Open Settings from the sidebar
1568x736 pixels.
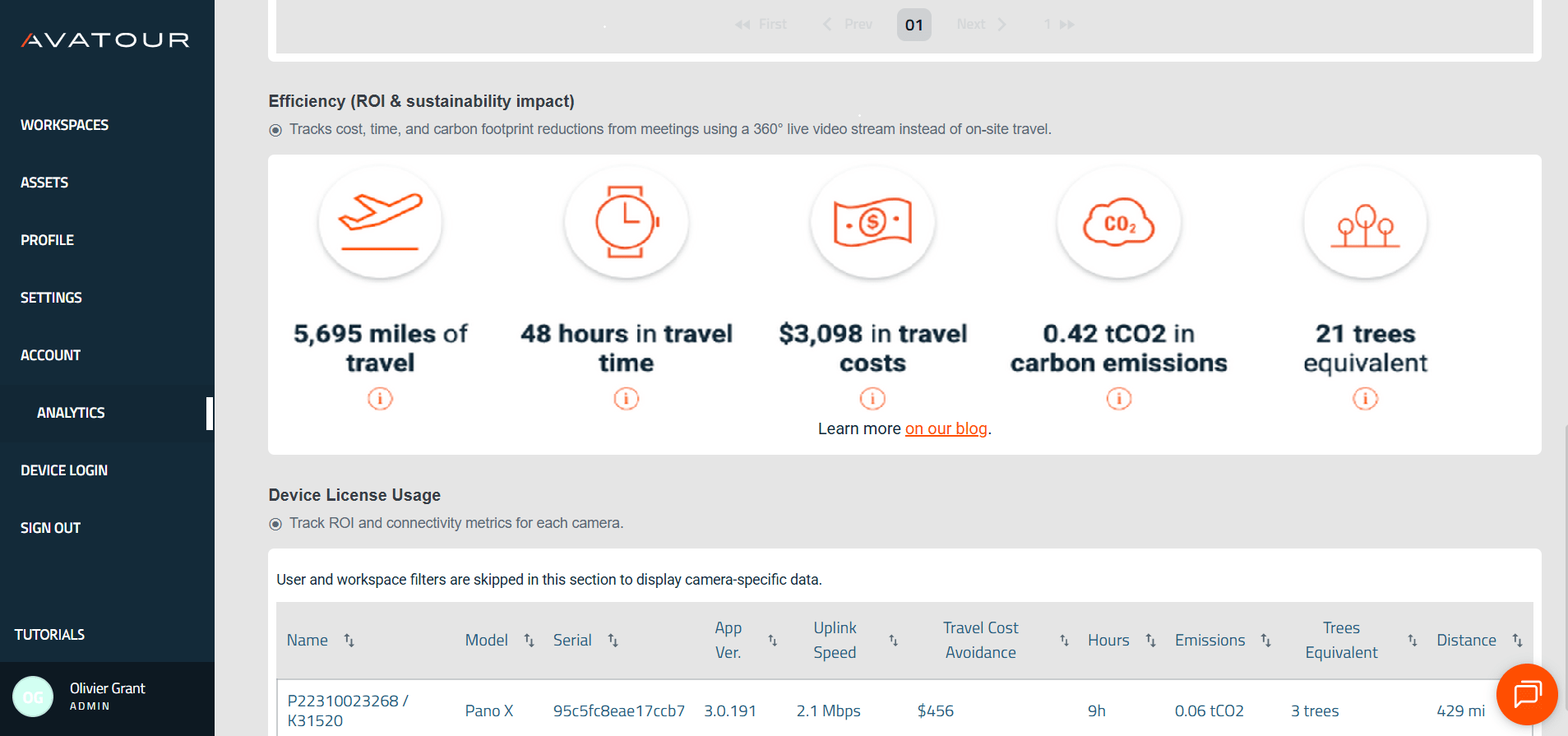pyautogui.click(x=51, y=298)
